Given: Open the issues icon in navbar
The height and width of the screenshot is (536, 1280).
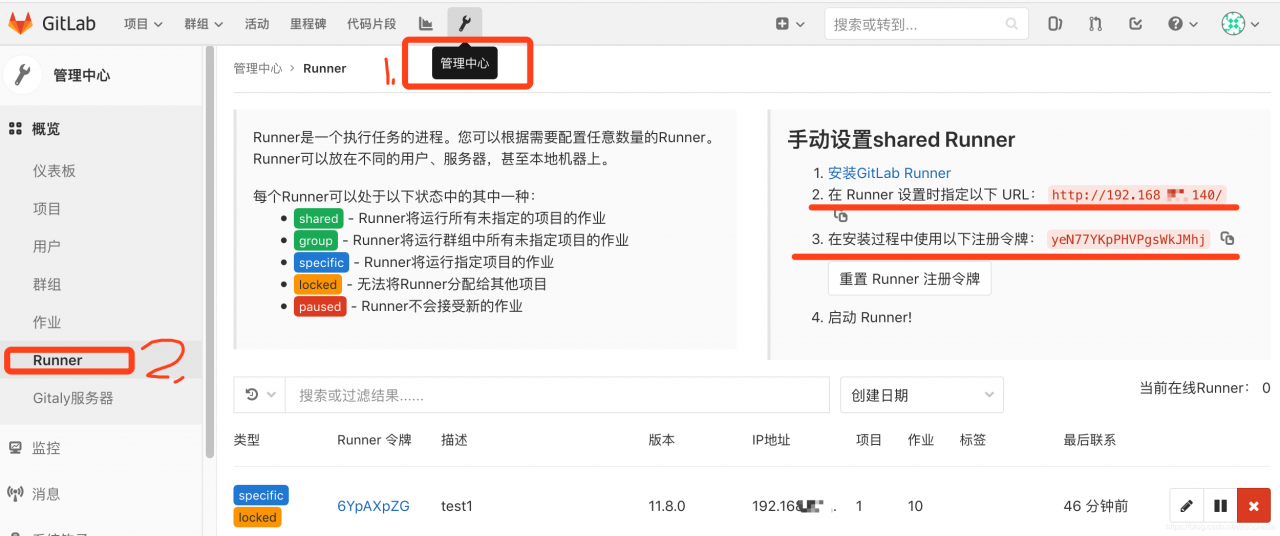Looking at the screenshot, I should pyautogui.click(x=1054, y=24).
